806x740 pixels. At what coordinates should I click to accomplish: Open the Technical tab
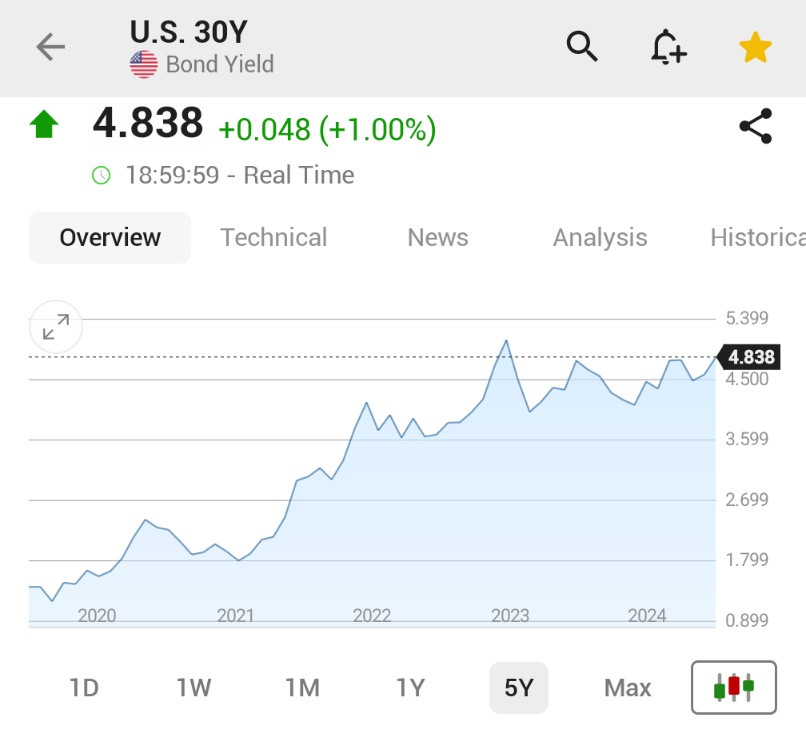pos(273,237)
